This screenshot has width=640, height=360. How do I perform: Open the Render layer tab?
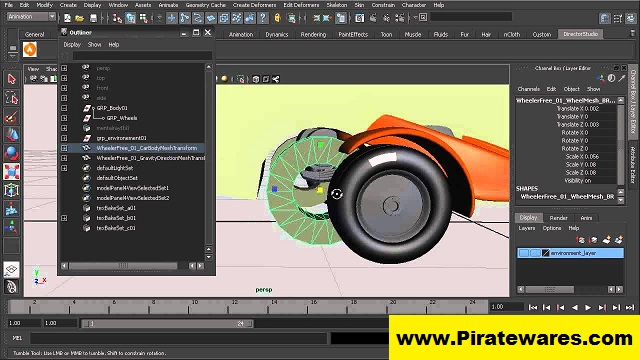(x=558, y=218)
